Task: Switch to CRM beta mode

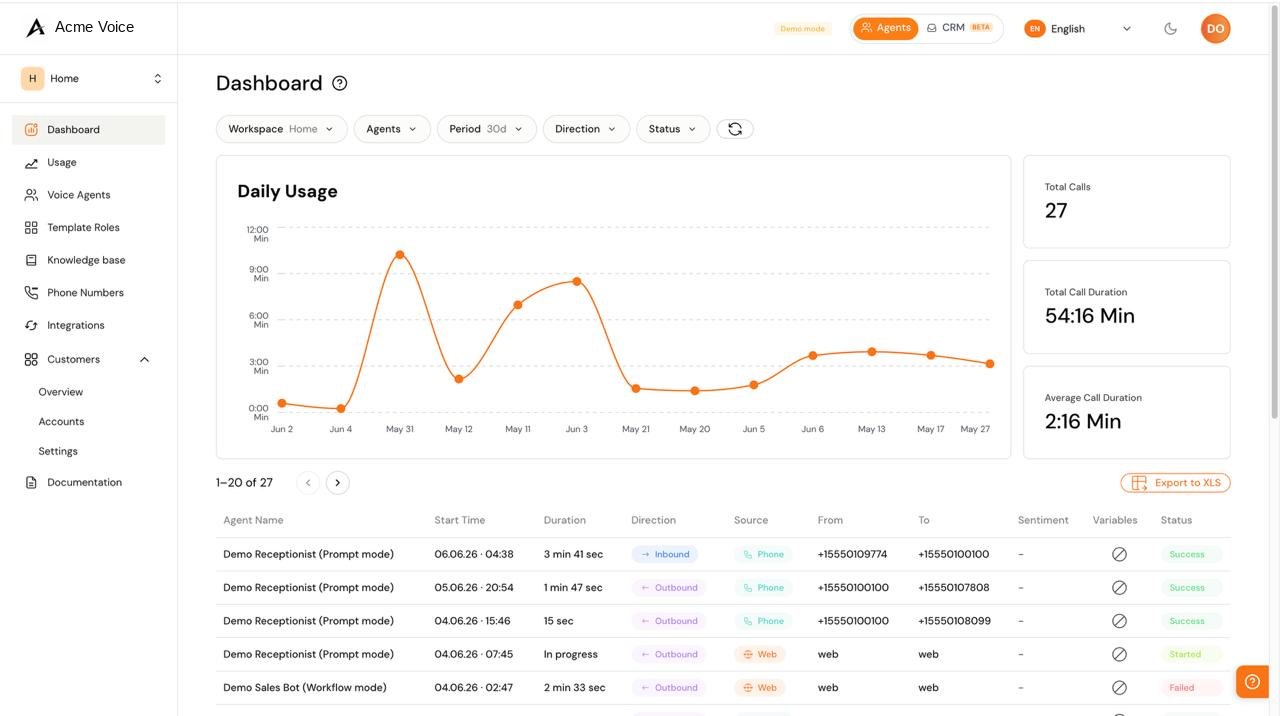Action: [960, 28]
